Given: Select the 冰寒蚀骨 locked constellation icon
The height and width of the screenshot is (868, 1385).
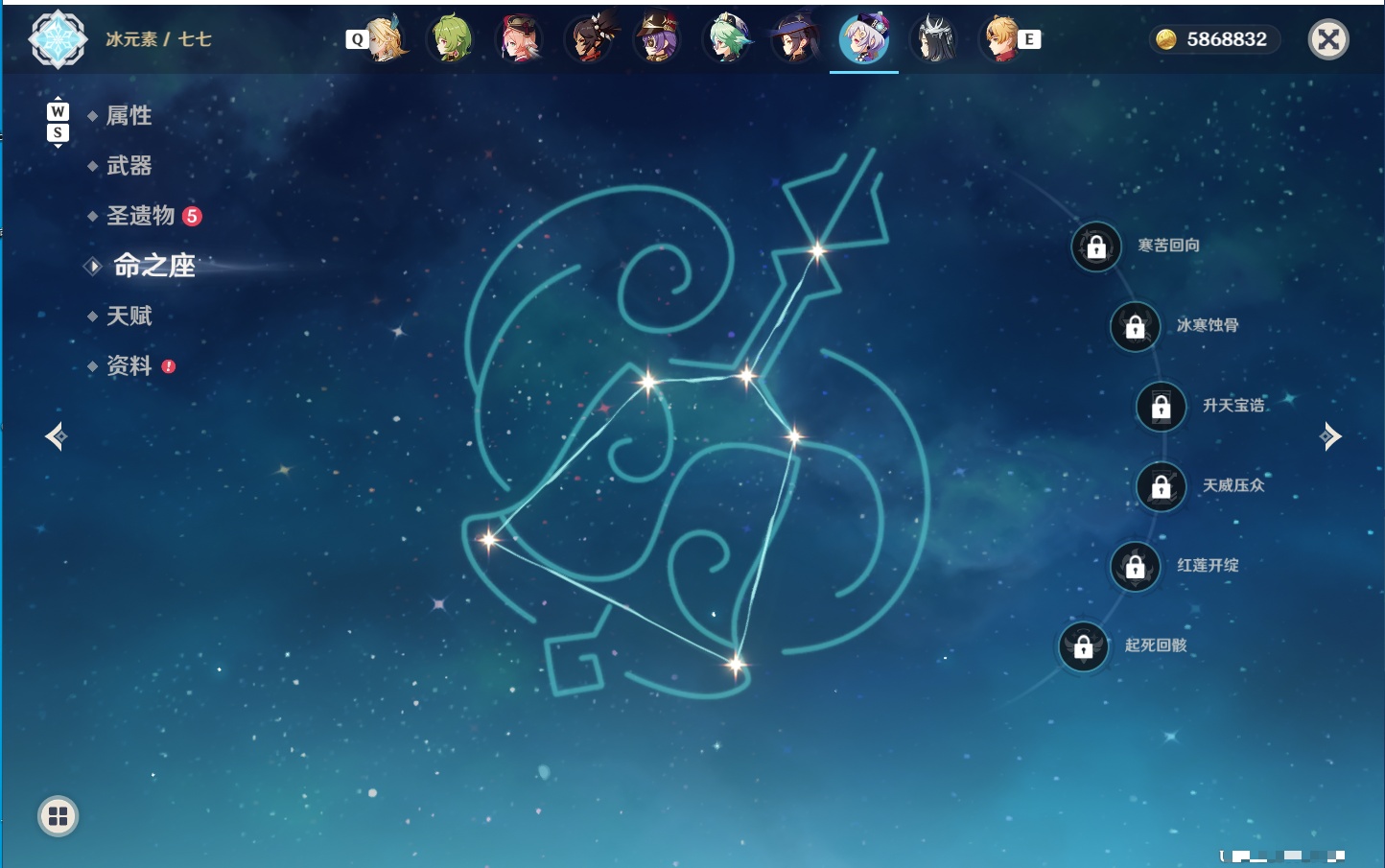Looking at the screenshot, I should (x=1136, y=326).
